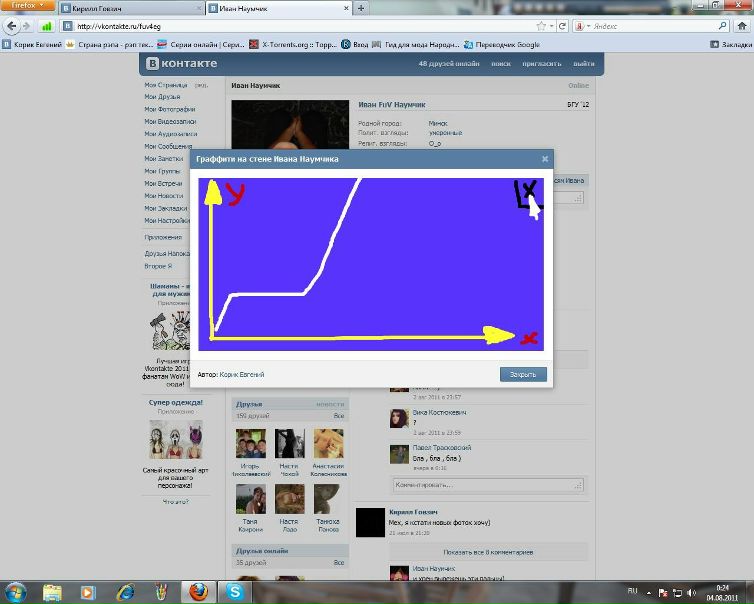Open new tab with plus button
The height and width of the screenshot is (604, 754).
pos(360,8)
